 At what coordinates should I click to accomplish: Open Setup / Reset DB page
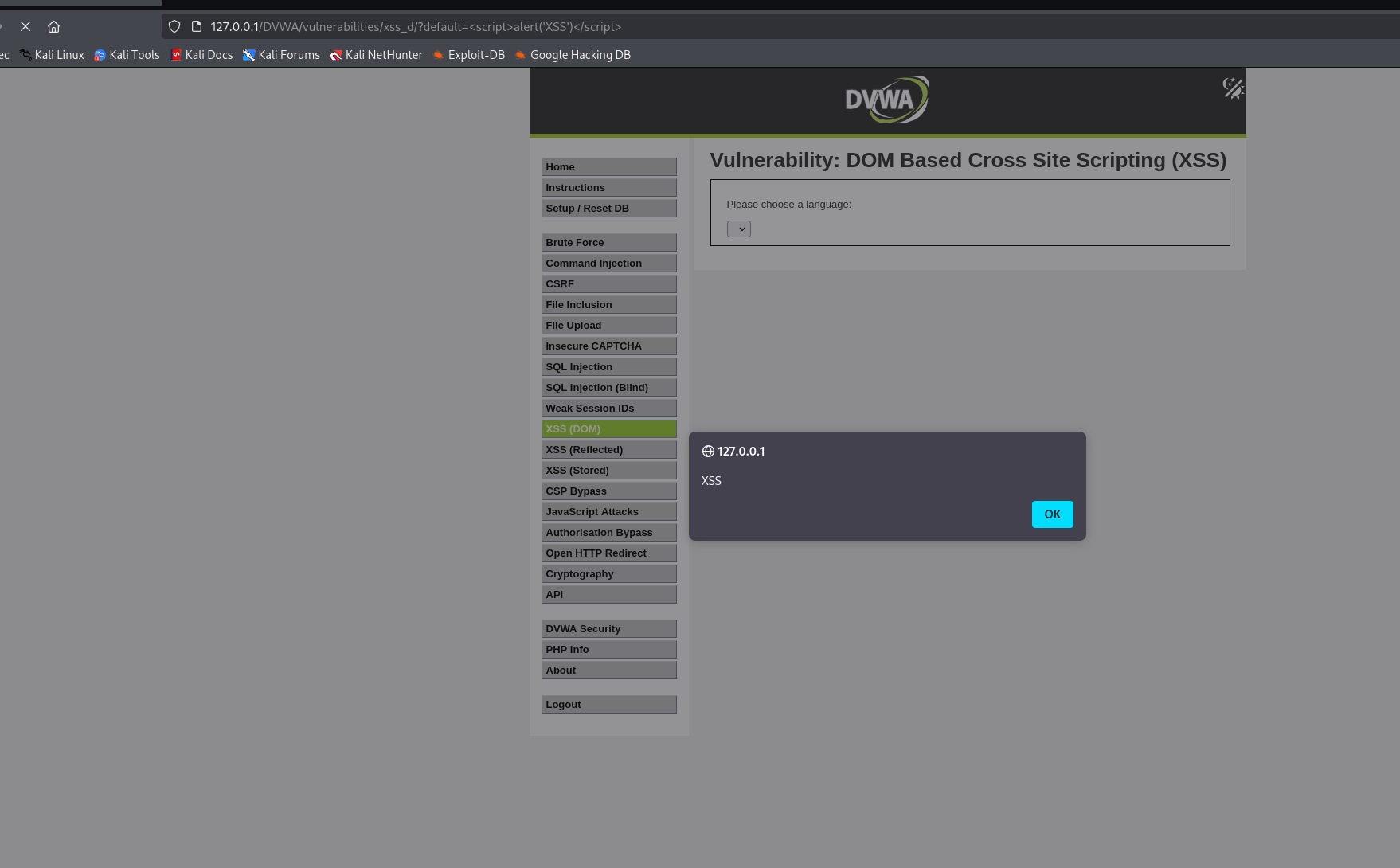[609, 208]
